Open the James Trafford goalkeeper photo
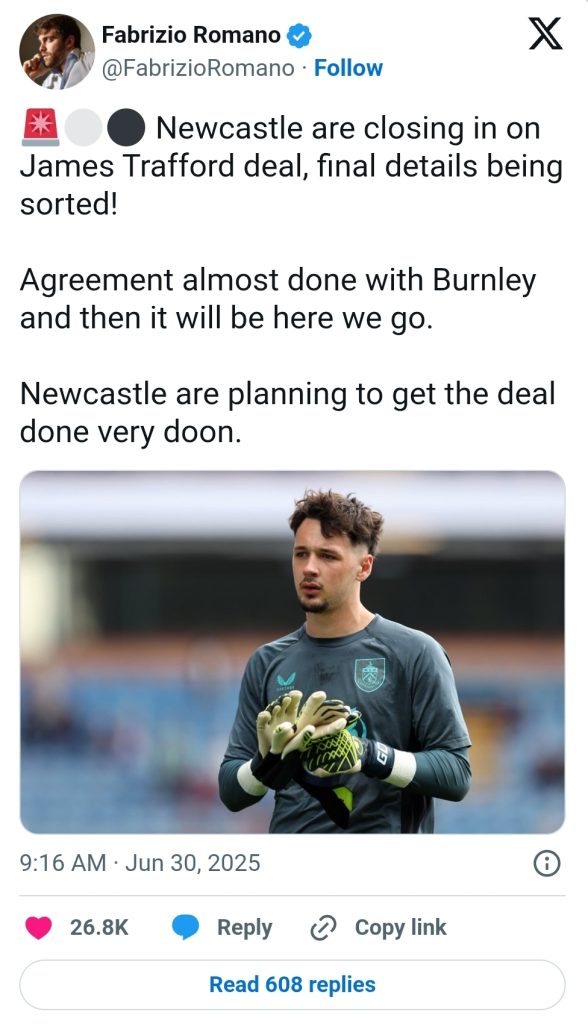Screen dimensions: 588x1024 tap(292, 652)
